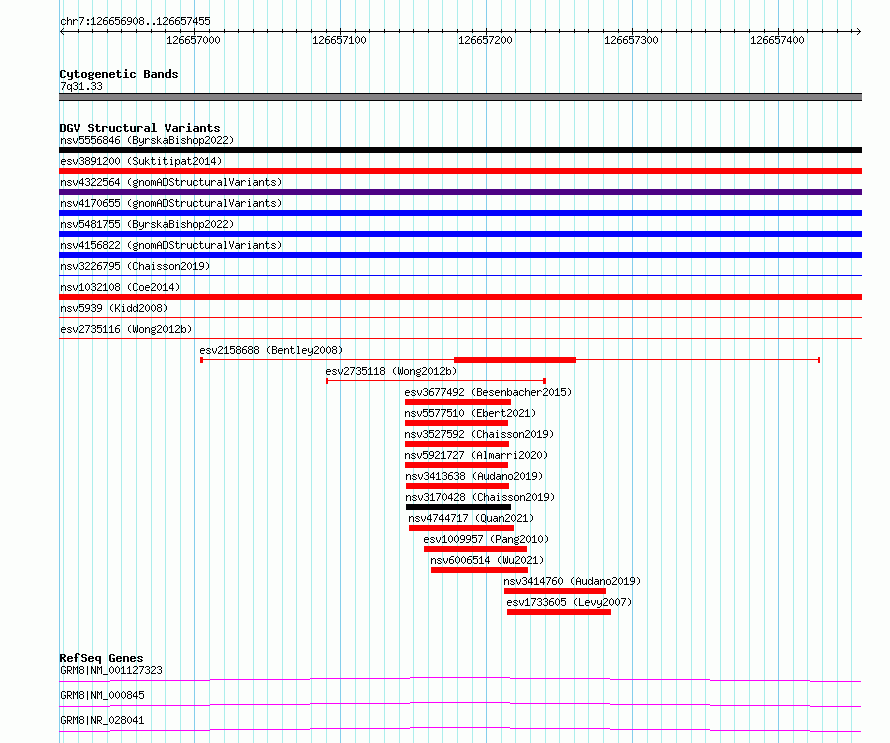Click ruler position 126657400
The image size is (890, 743).
click(777, 40)
